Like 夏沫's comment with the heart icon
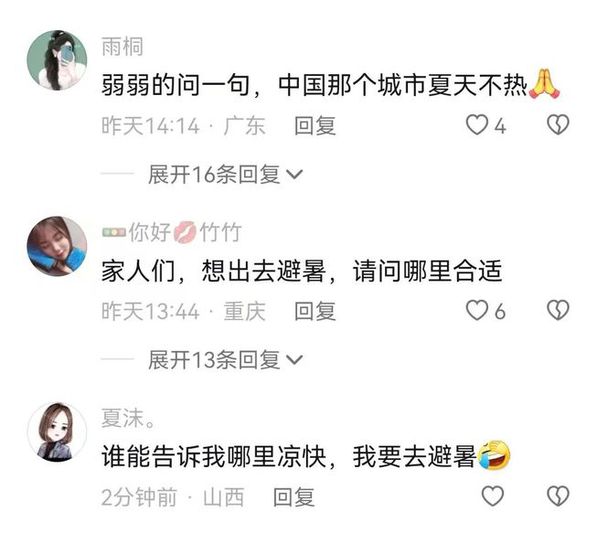The height and width of the screenshot is (533, 603). 493,496
